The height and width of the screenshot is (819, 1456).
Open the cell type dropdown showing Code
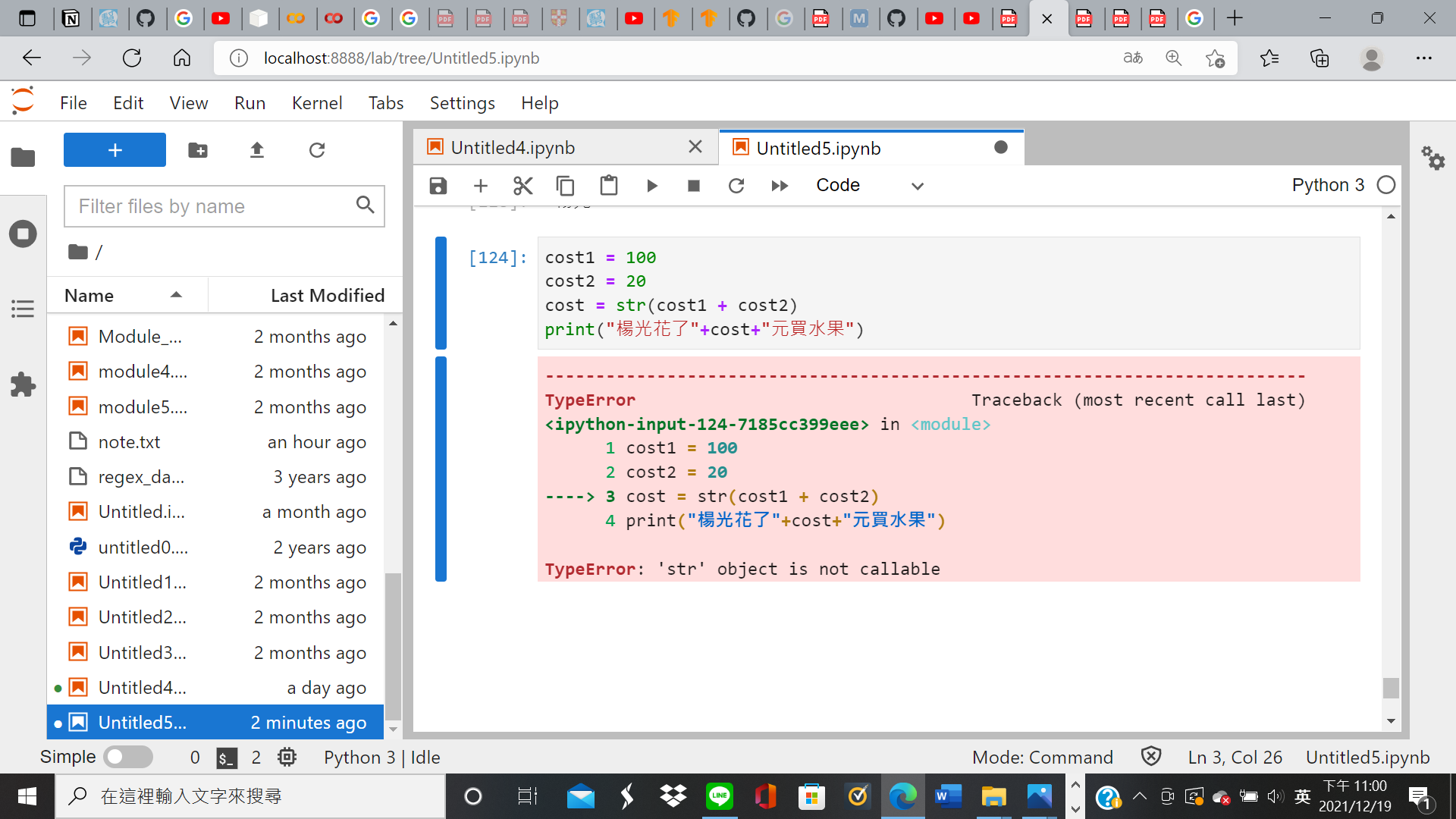pos(872,185)
